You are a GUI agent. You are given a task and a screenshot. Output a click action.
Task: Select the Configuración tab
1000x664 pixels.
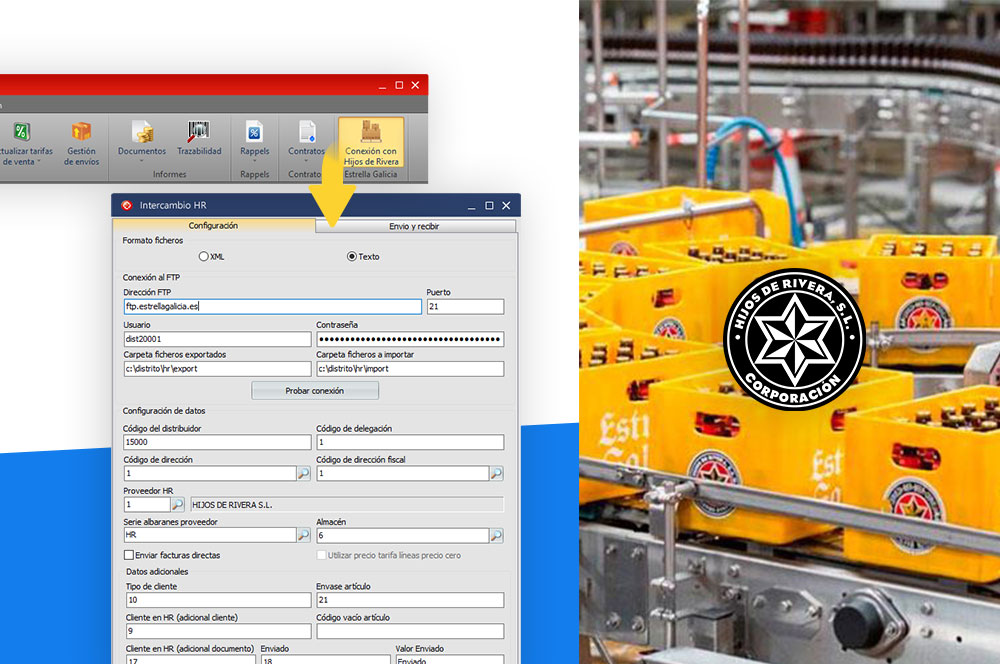click(x=213, y=226)
